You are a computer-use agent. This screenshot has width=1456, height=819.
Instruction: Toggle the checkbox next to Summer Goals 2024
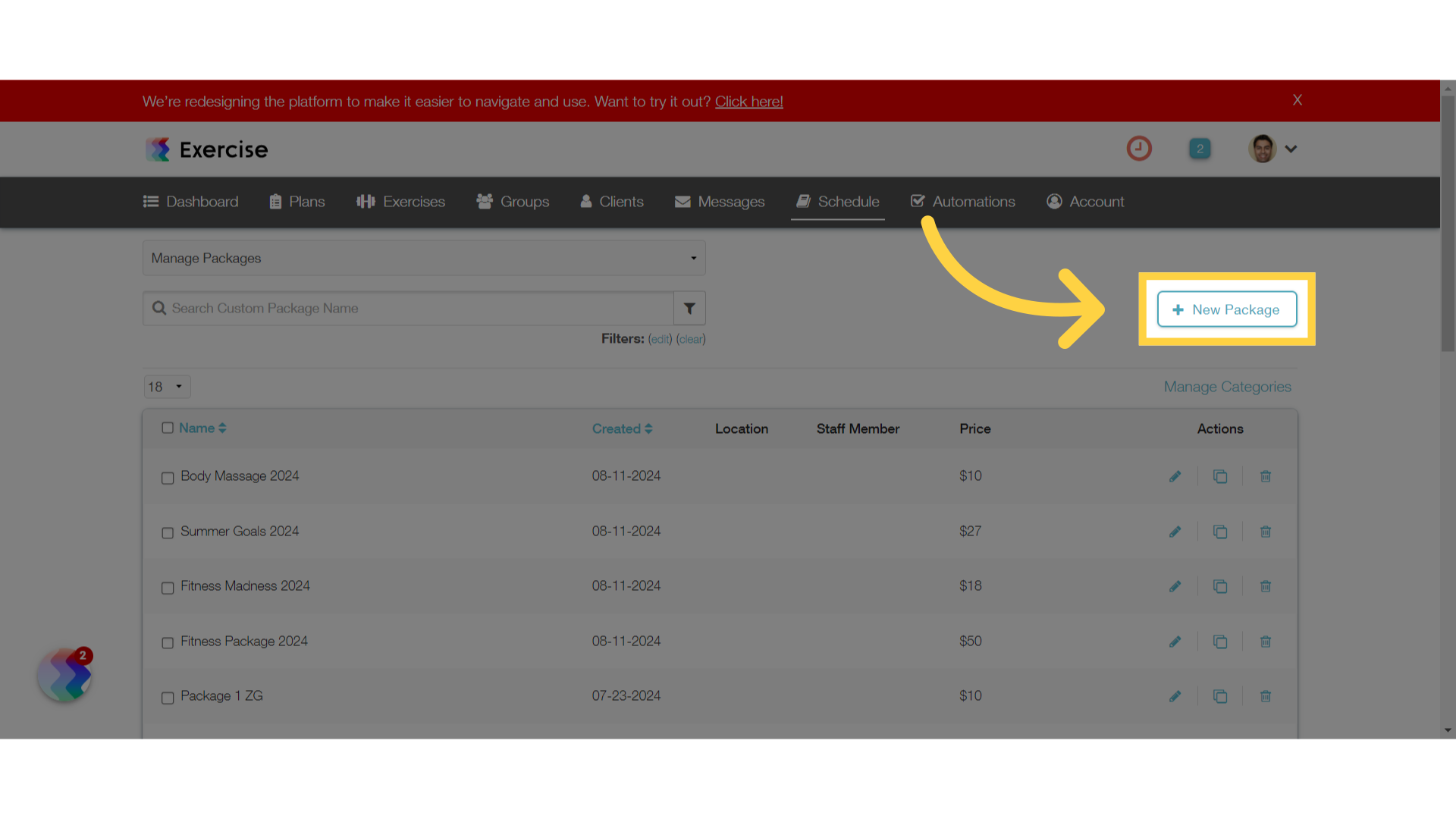tap(168, 532)
